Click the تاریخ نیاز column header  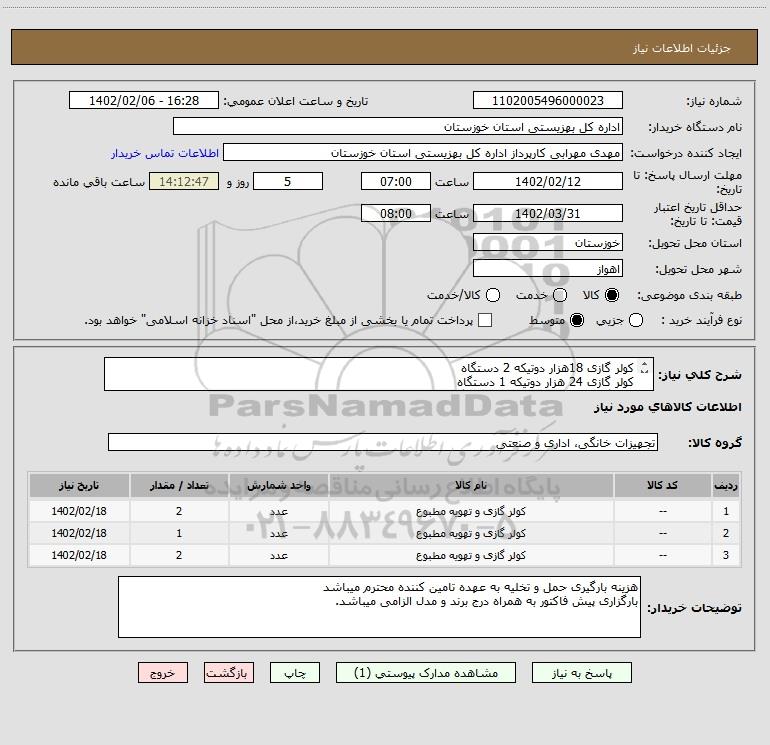[79, 486]
